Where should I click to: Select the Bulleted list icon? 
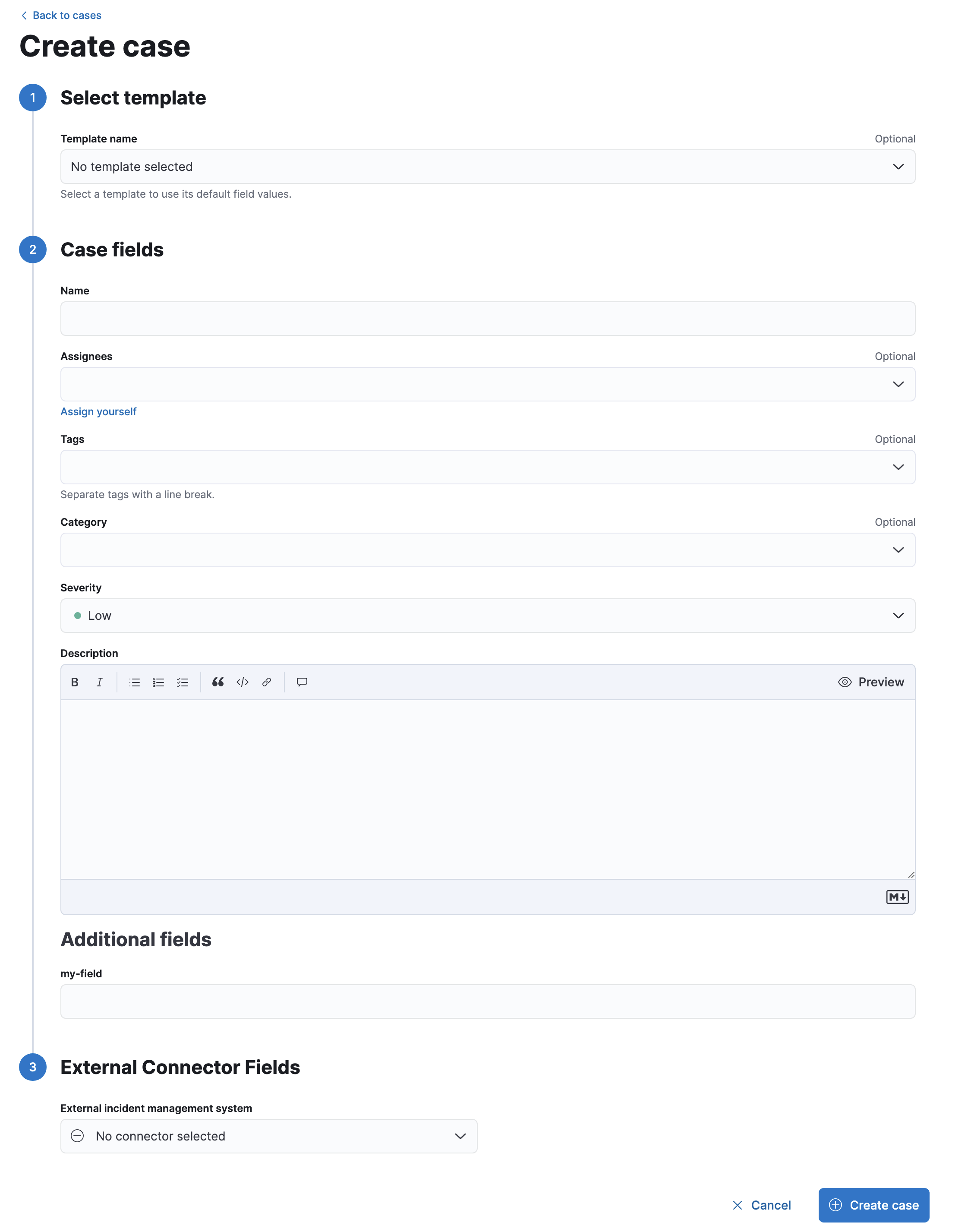(x=134, y=682)
